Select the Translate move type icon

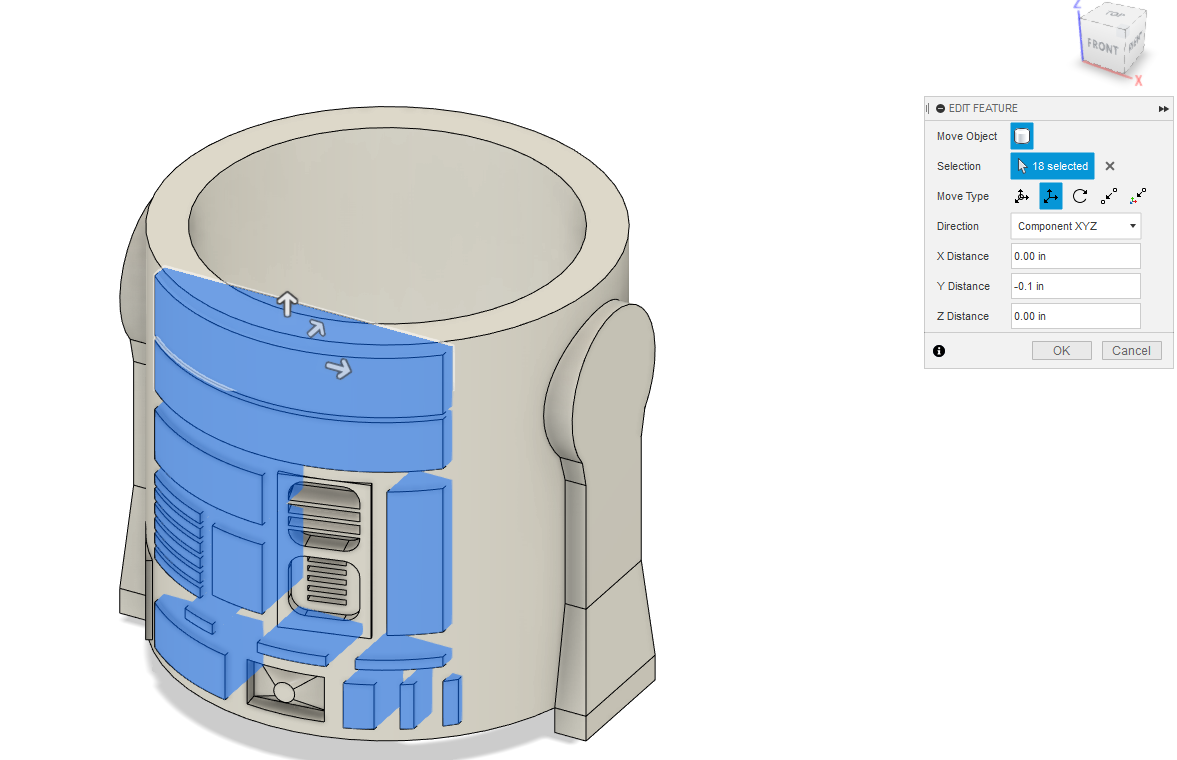1051,196
